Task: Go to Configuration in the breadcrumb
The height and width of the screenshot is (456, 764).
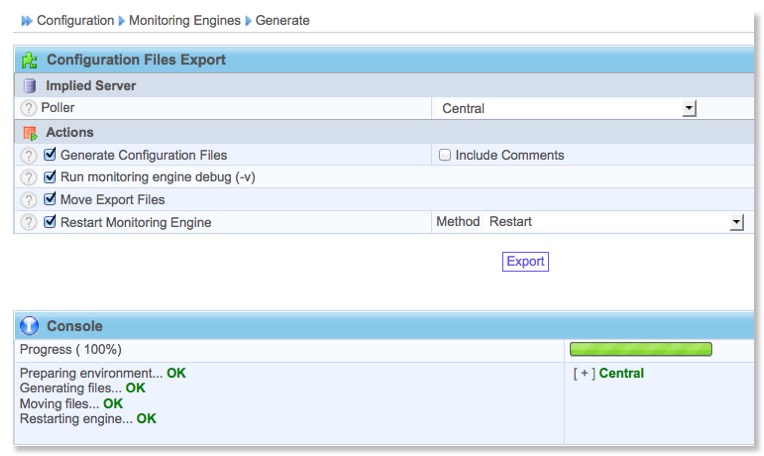Action: [x=75, y=20]
